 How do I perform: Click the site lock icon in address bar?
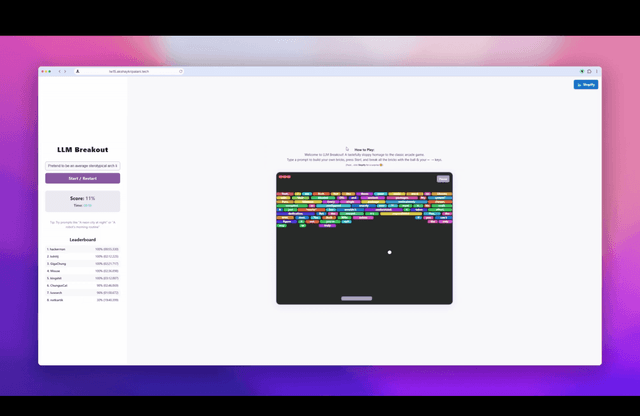click(77, 71)
